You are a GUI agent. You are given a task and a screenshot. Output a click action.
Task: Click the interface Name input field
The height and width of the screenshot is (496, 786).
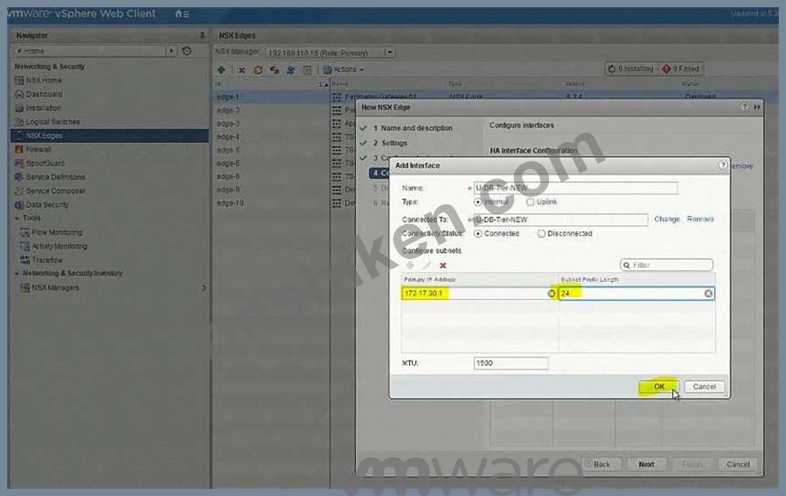coord(575,188)
